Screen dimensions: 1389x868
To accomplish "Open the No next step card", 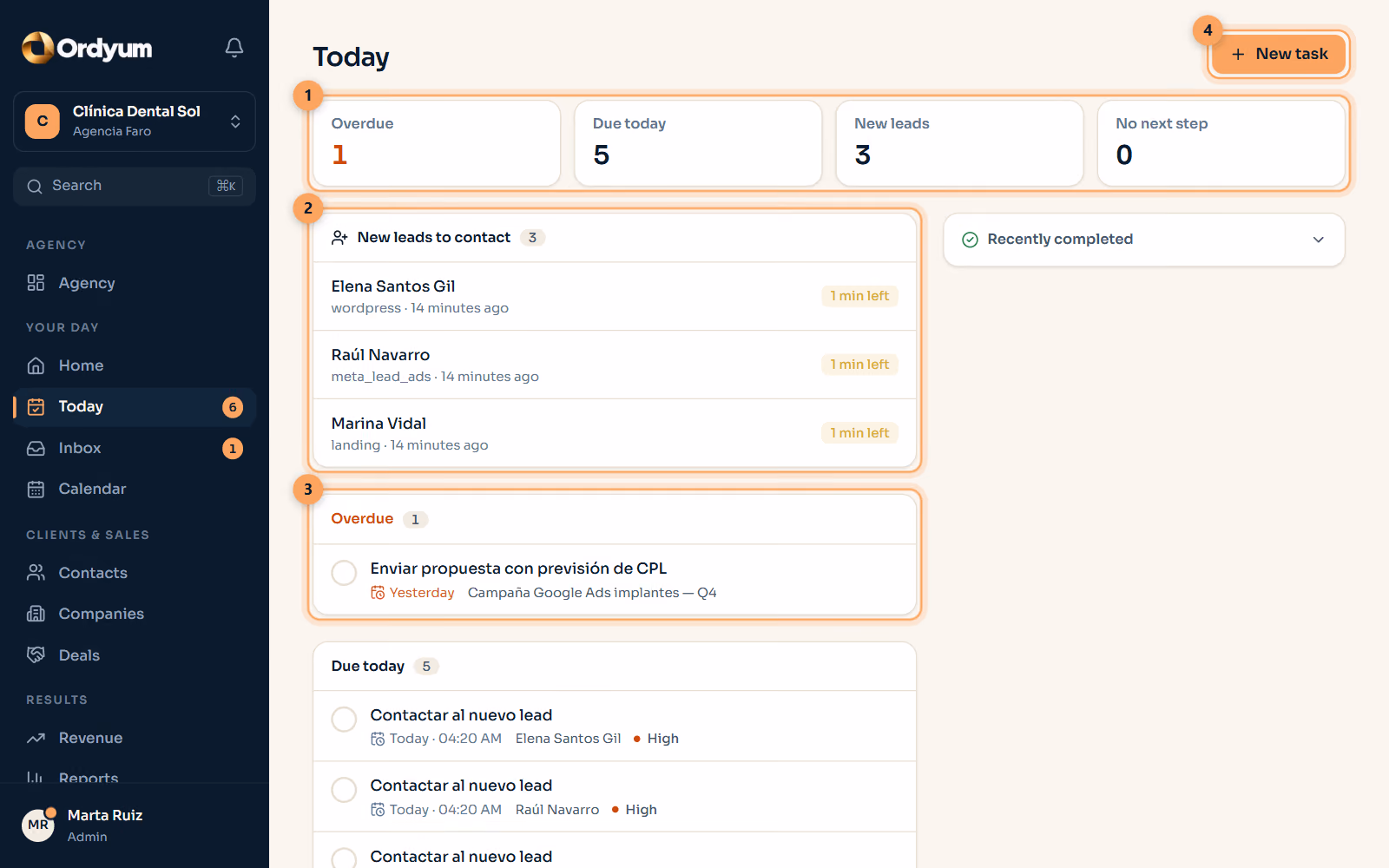I will [x=1221, y=143].
